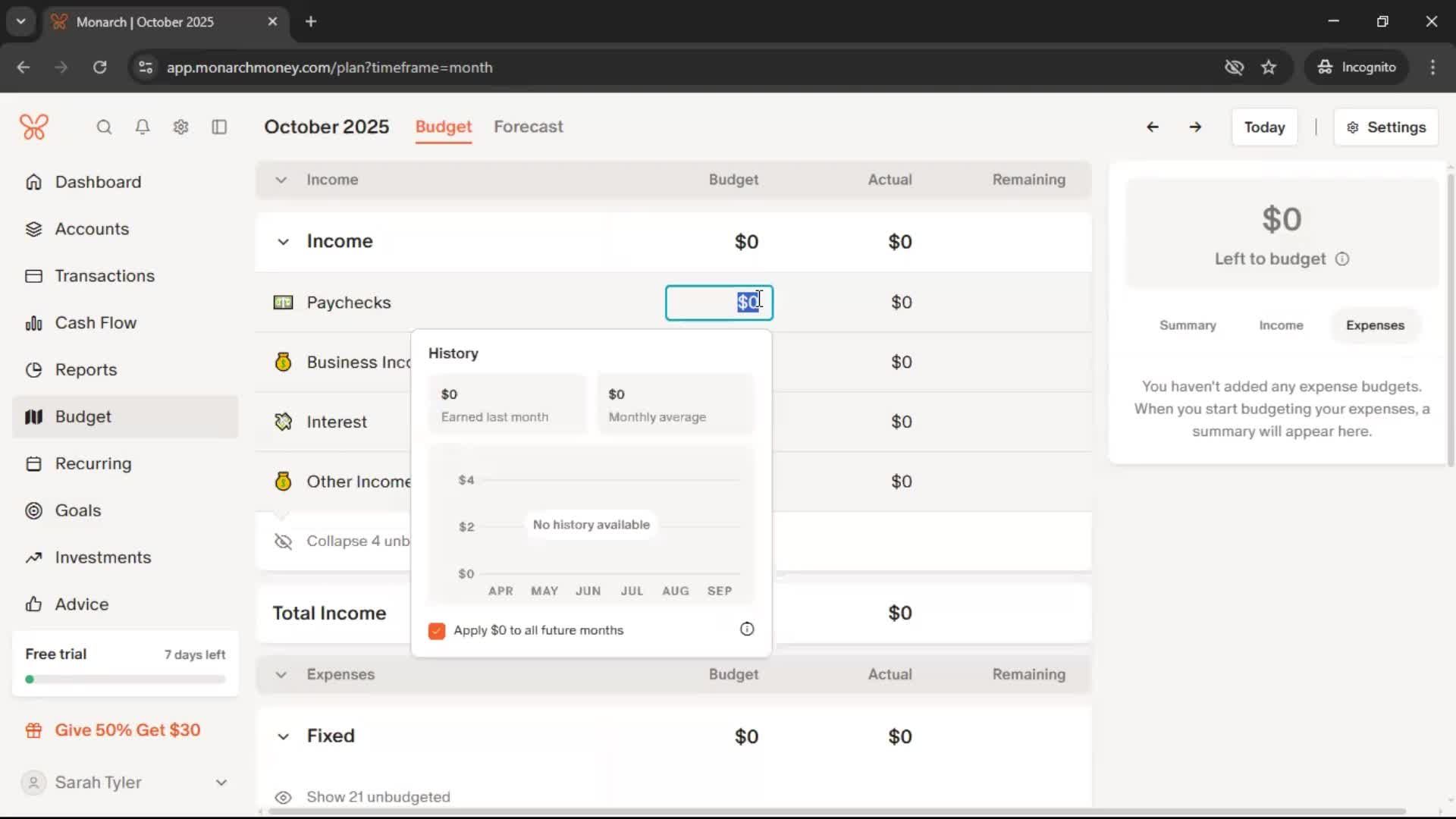Show 21 unbudgeted eye toggle

tap(283, 797)
